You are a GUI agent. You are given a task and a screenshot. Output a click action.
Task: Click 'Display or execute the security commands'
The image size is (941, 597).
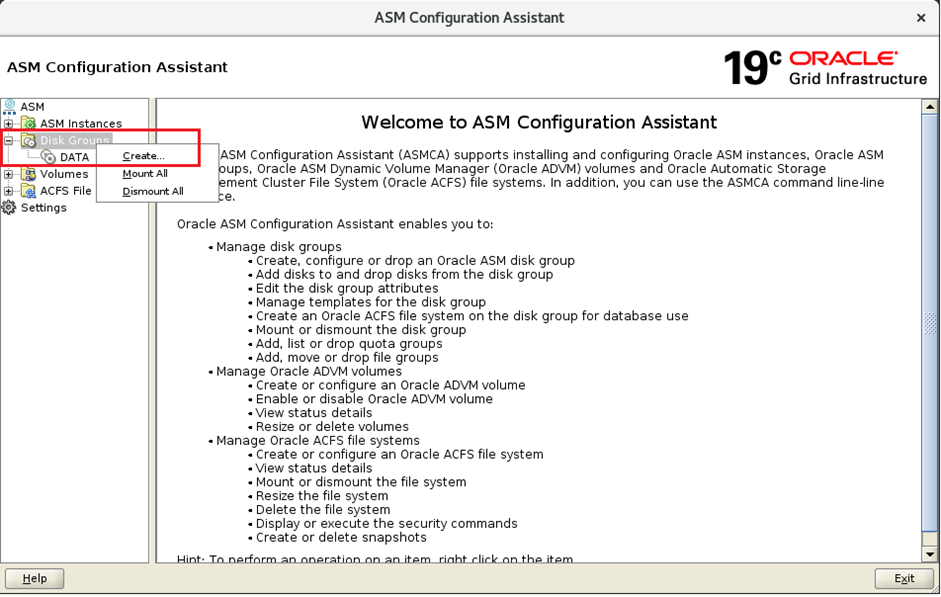386,523
